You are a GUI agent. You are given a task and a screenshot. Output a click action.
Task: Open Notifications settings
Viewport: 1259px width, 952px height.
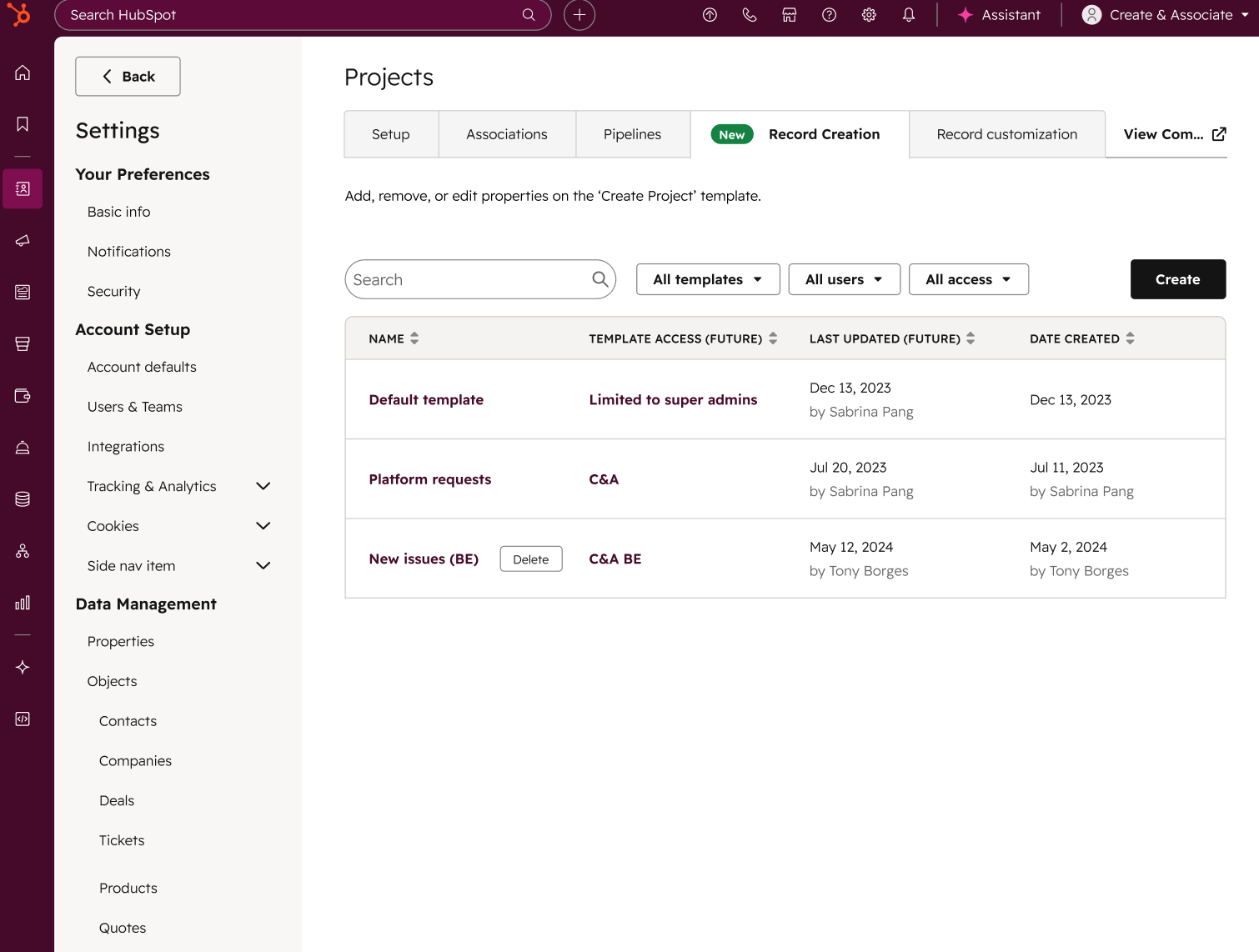tap(129, 252)
